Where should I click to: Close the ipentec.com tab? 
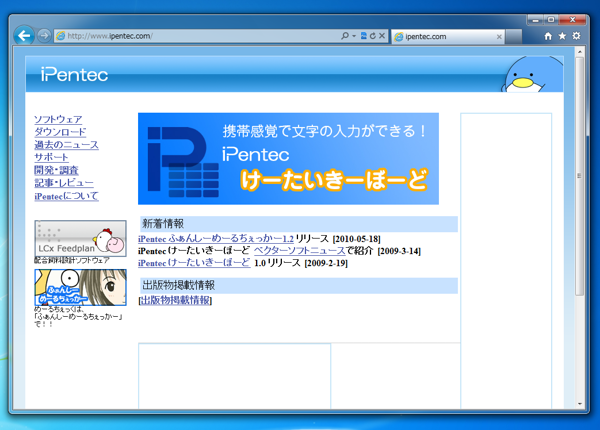[499, 37]
